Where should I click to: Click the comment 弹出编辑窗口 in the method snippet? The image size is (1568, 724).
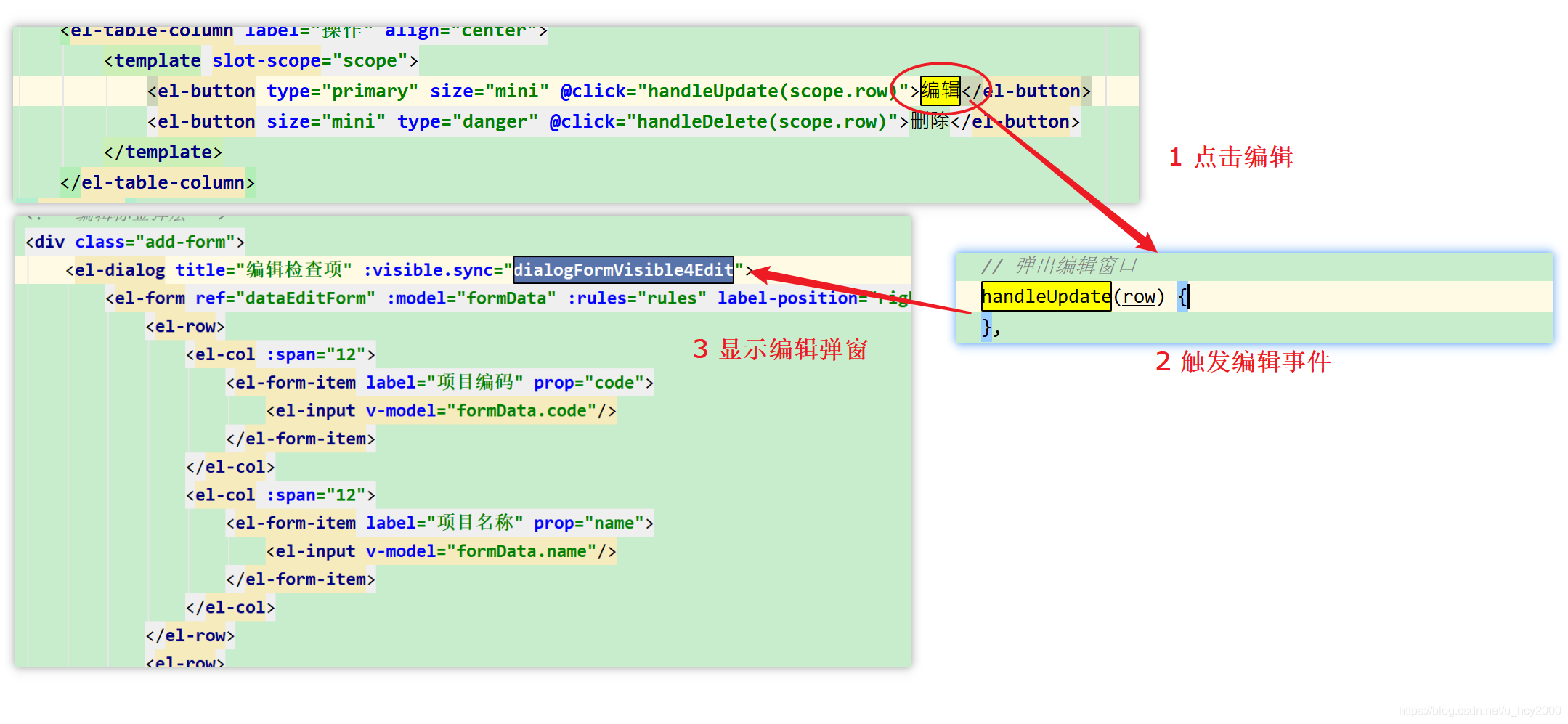click(1076, 266)
